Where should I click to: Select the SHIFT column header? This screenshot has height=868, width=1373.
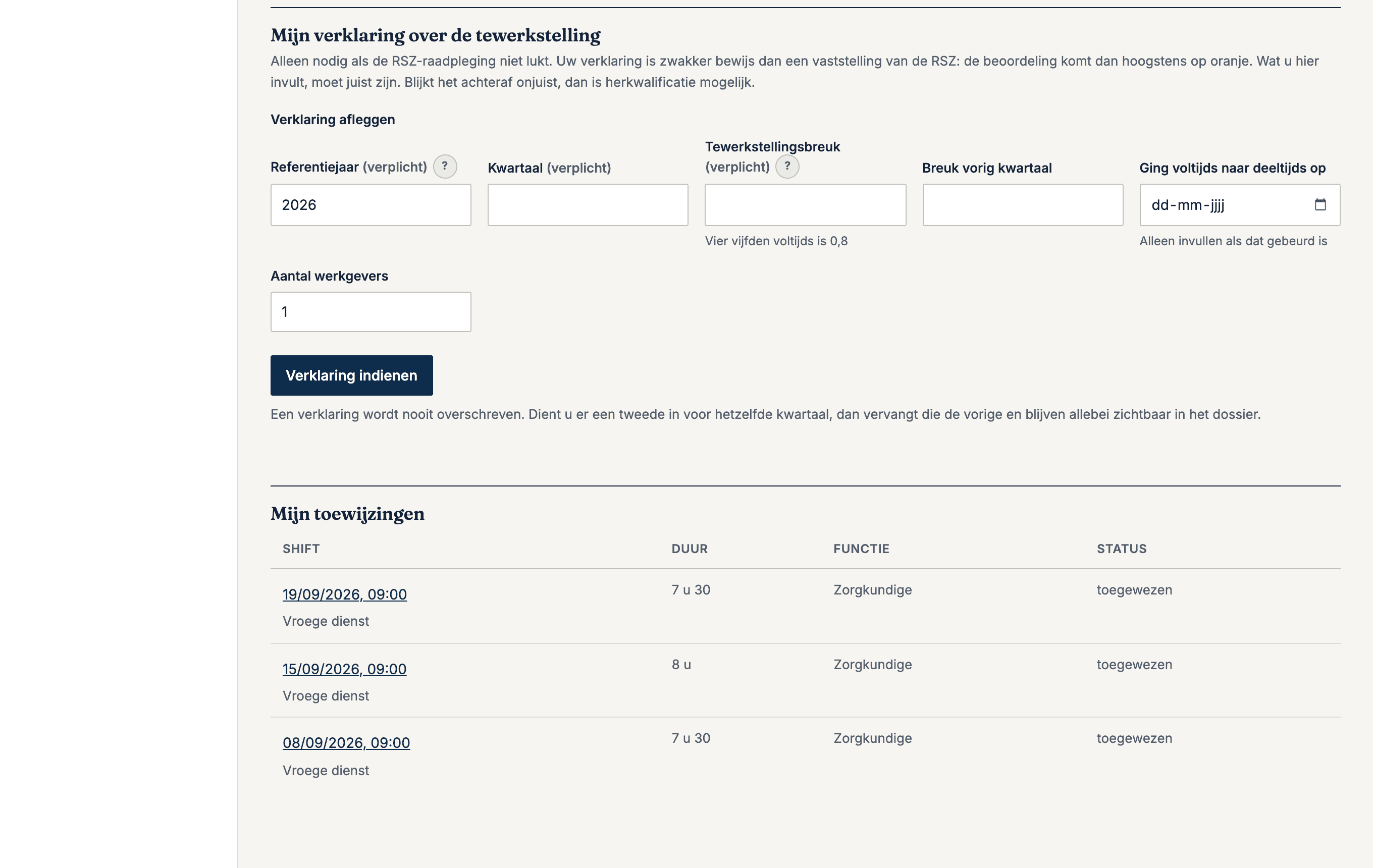tap(301, 549)
